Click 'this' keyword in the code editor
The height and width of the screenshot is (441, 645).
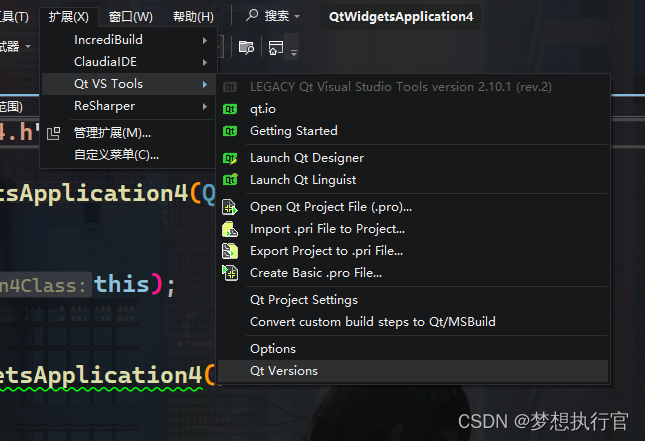[121, 284]
